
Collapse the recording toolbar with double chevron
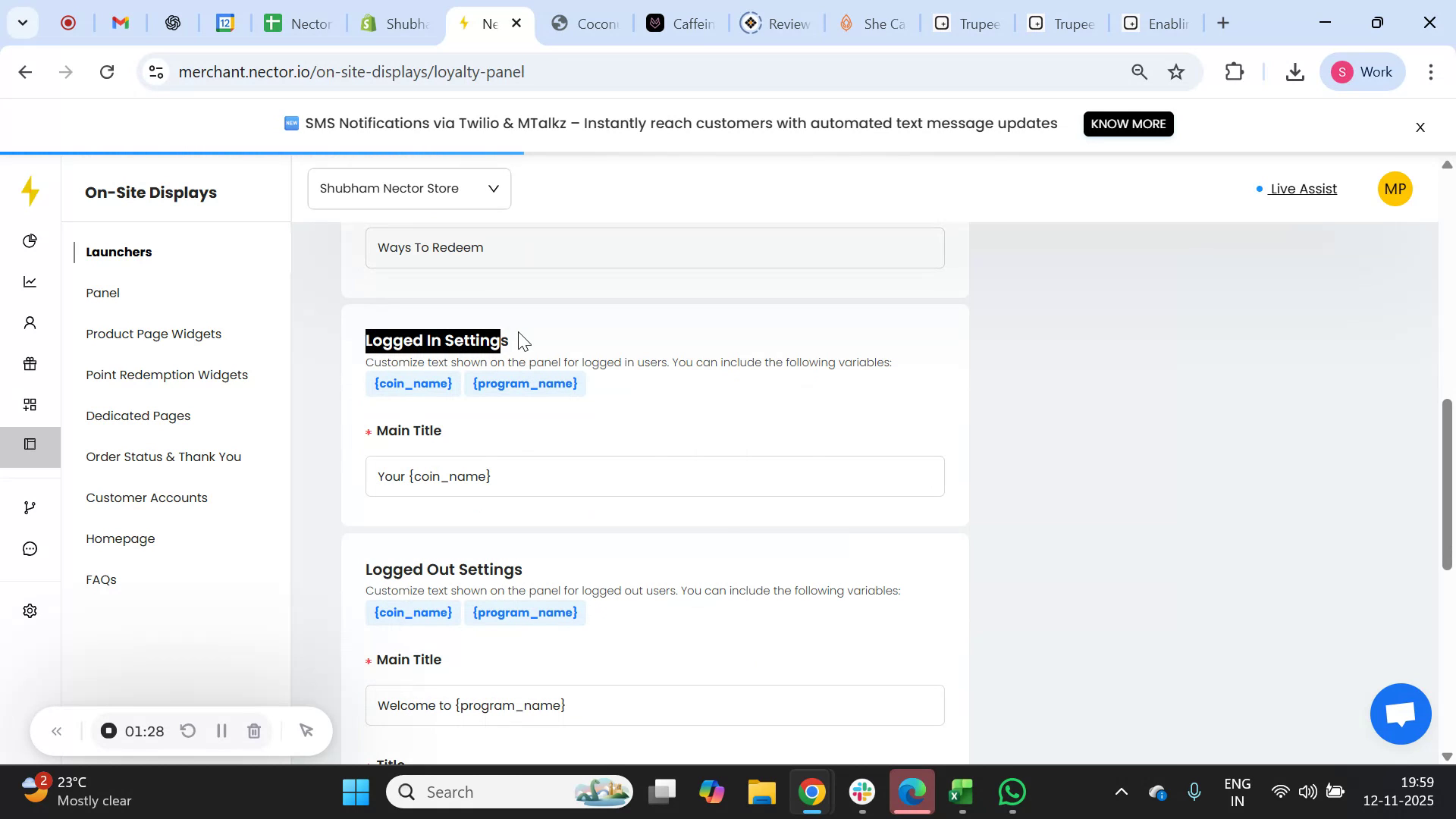pos(56,730)
